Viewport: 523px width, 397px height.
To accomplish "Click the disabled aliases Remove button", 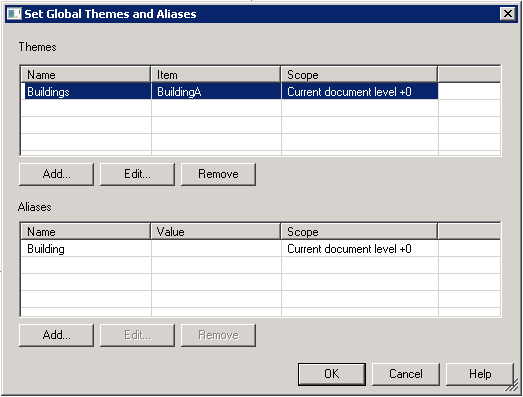I will click(218, 335).
